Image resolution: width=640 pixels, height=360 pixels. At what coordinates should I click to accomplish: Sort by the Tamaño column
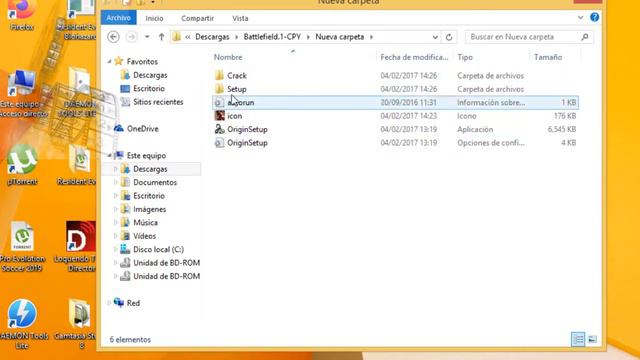click(x=548, y=57)
